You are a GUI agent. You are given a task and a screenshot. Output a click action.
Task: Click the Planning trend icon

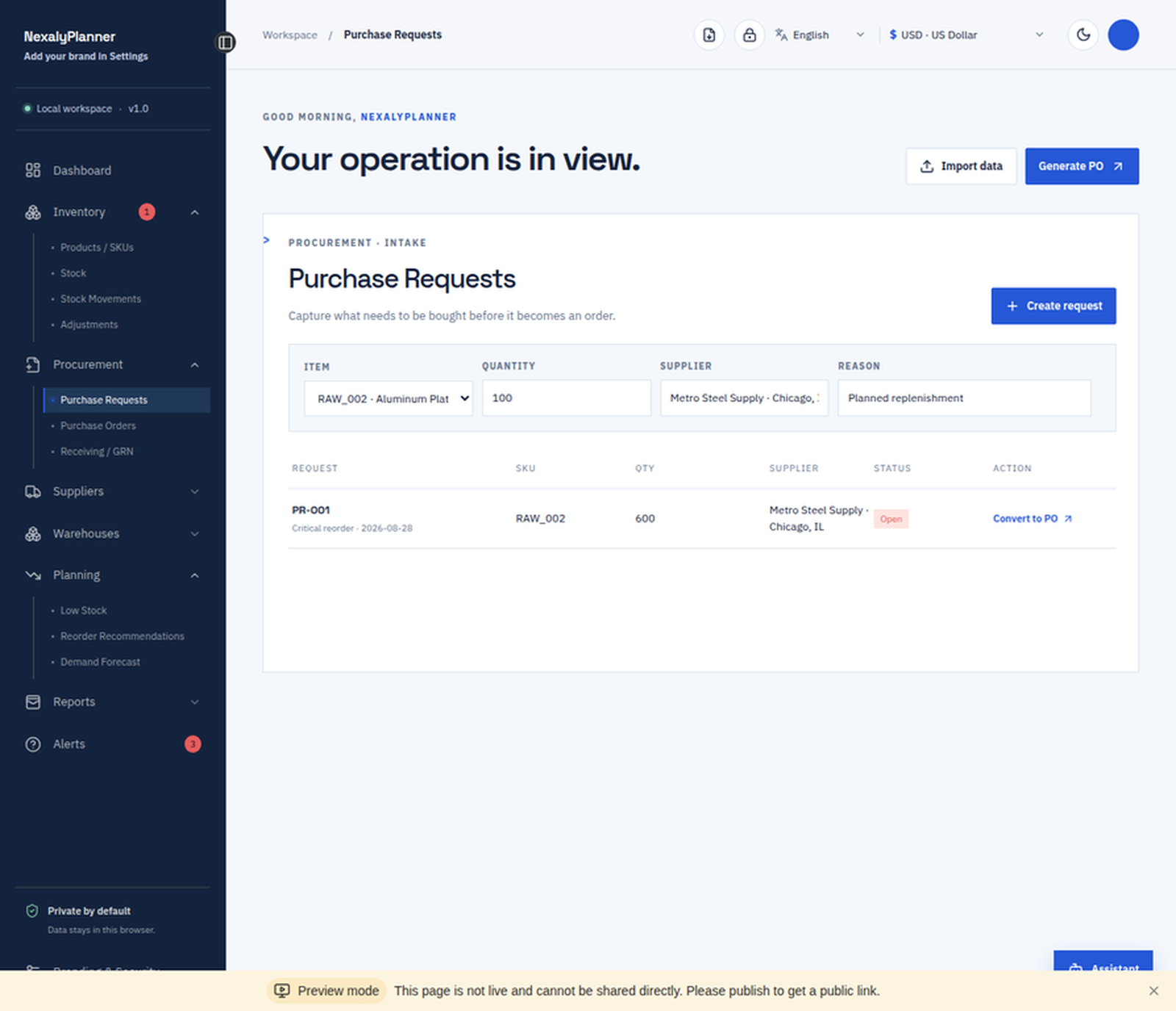33,575
